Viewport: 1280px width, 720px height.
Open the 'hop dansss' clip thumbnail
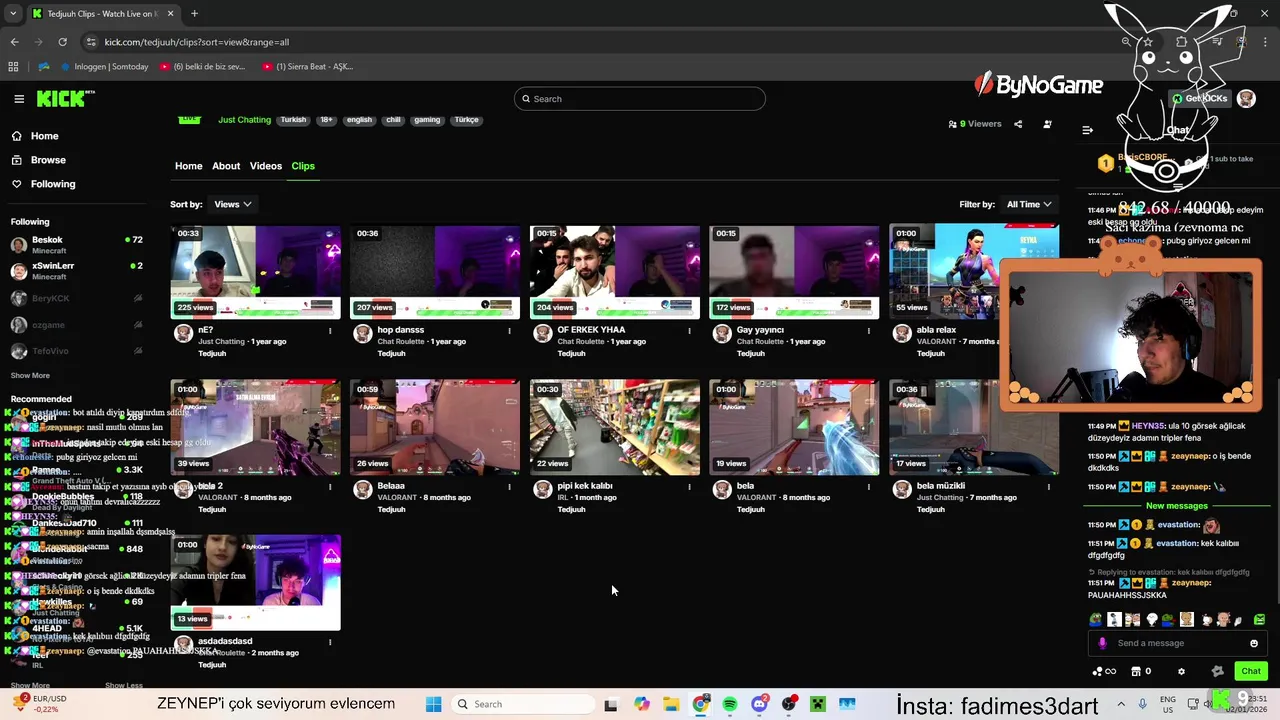(x=435, y=272)
